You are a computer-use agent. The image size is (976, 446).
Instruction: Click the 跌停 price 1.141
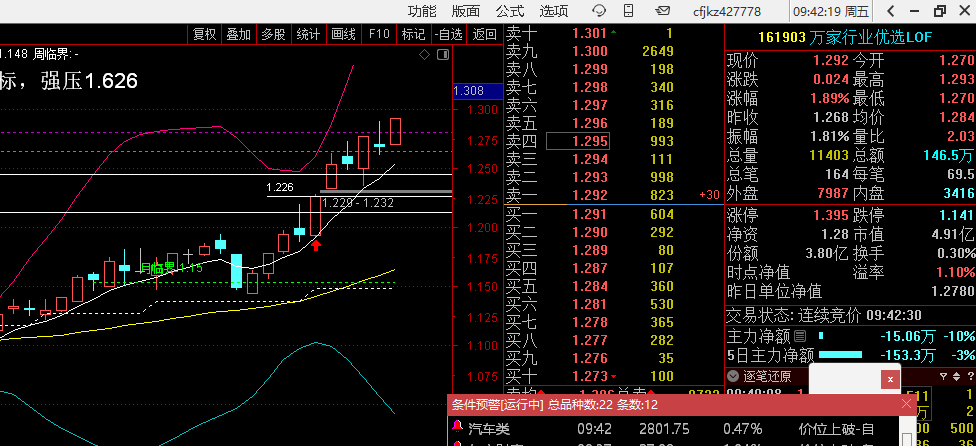[956, 216]
